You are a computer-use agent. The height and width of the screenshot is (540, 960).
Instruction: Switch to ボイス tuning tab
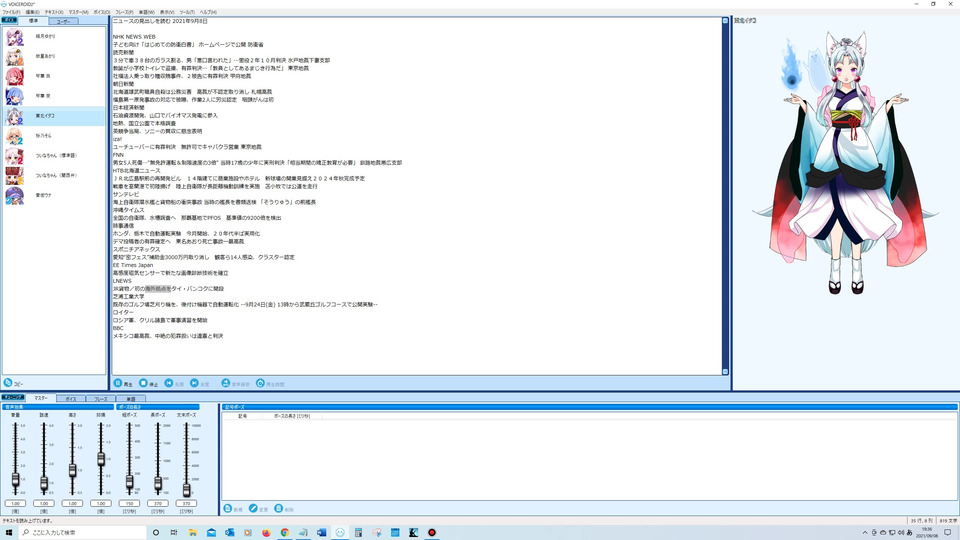(x=71, y=399)
